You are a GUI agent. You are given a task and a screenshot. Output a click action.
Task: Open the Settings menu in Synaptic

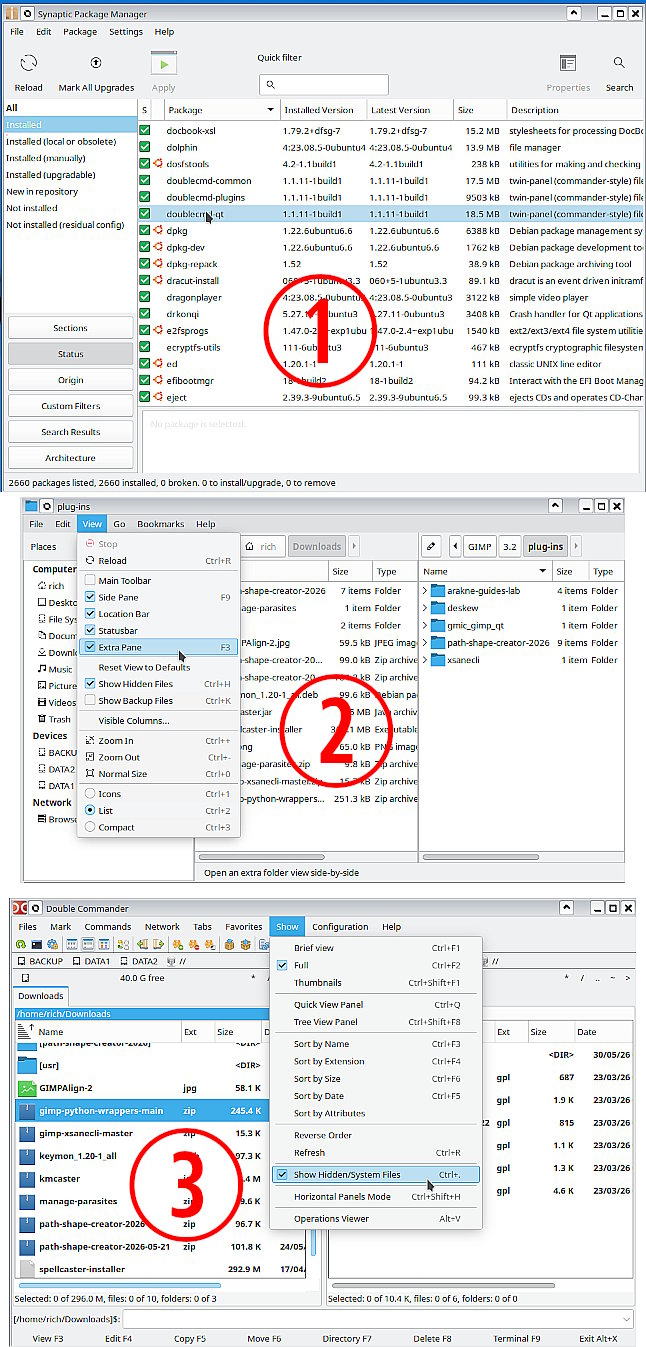pyautogui.click(x=126, y=32)
